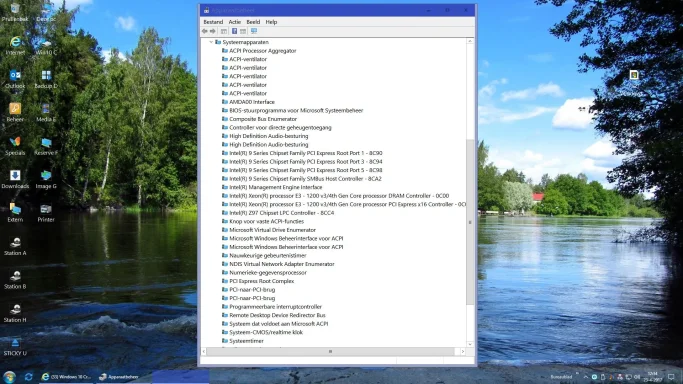Image resolution: width=683 pixels, height=384 pixels.
Task: Open the Help menu
Action: [271, 22]
